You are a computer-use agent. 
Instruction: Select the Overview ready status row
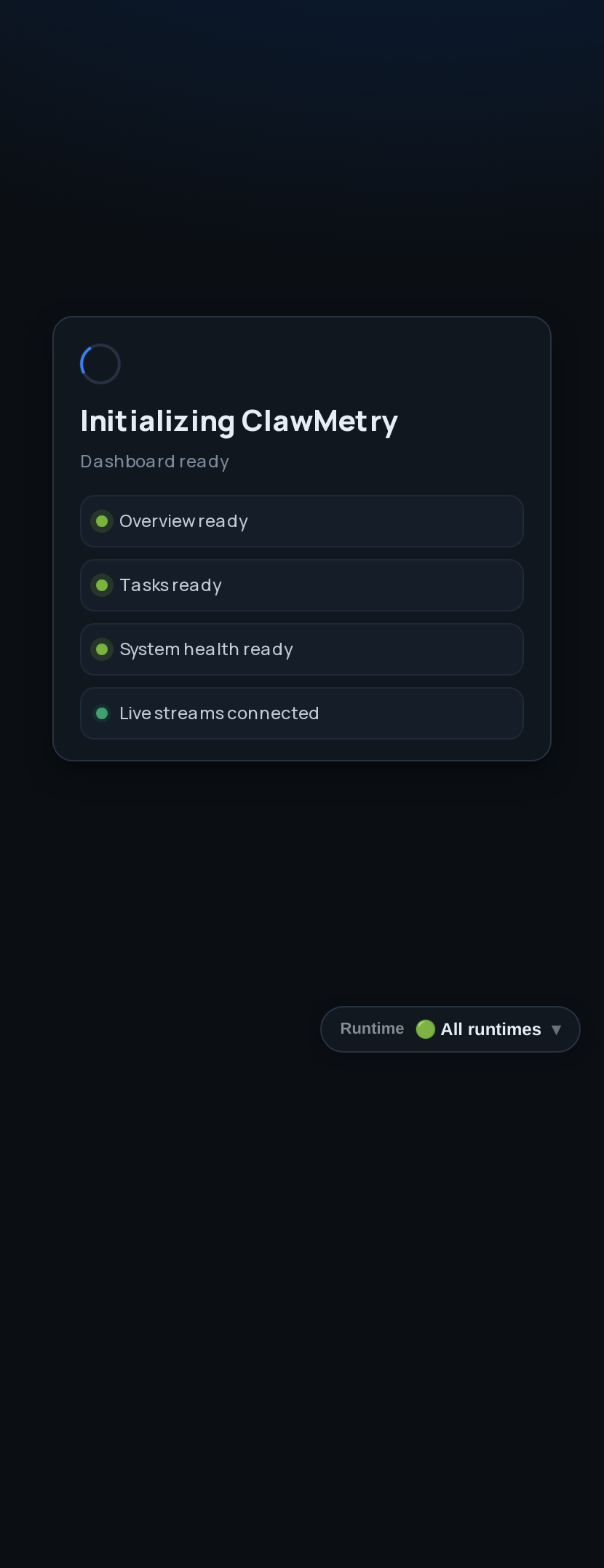pos(302,521)
